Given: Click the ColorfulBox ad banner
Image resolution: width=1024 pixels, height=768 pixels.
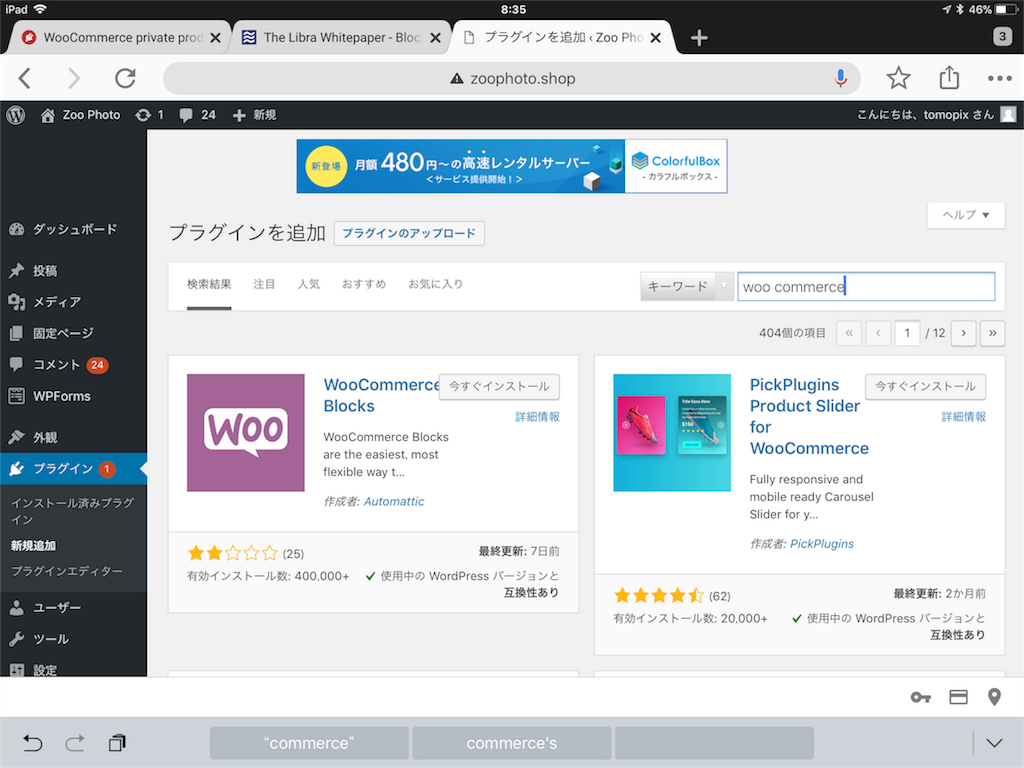Looking at the screenshot, I should [x=512, y=166].
